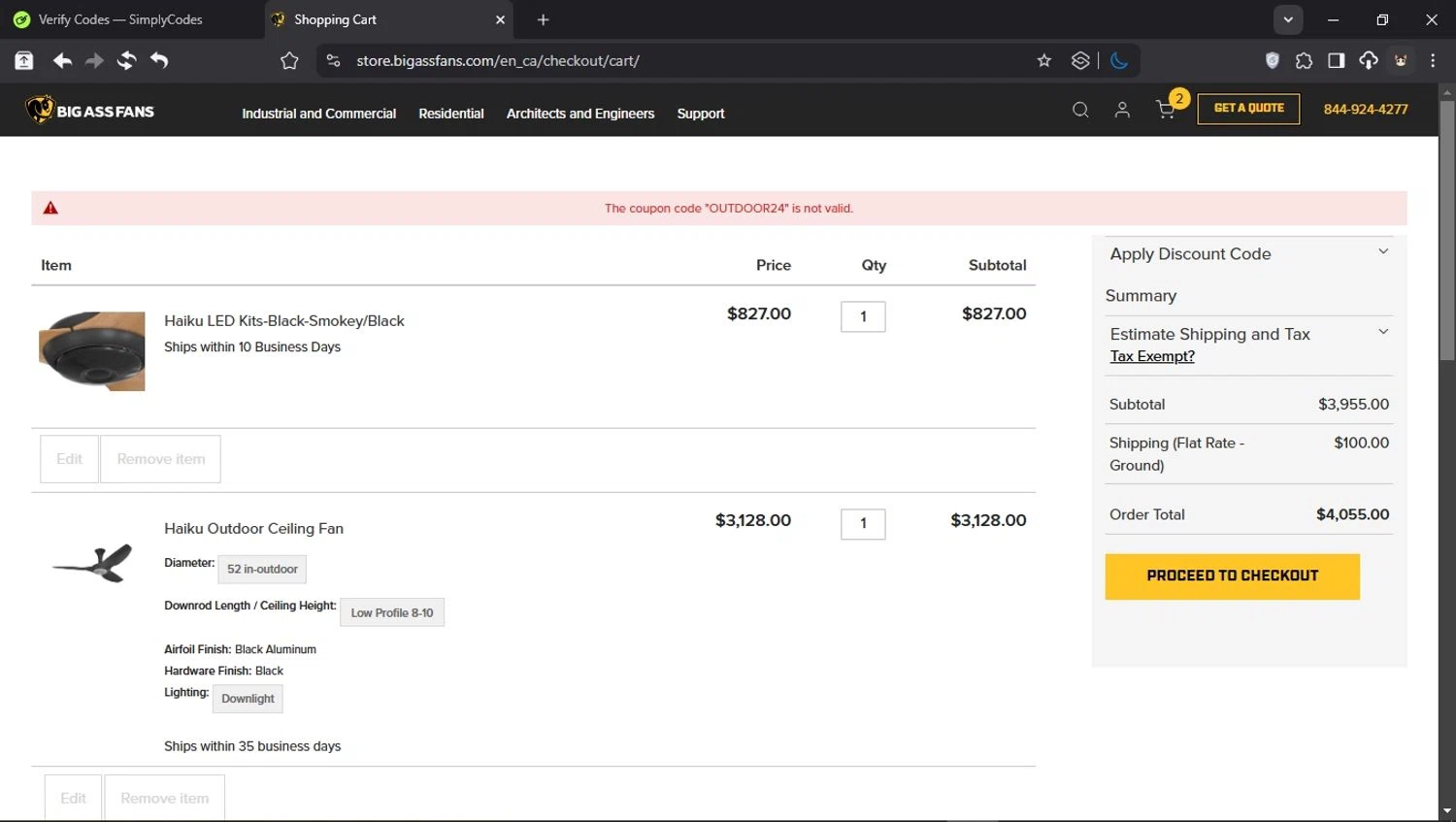Open the Support menu

pos(701,114)
